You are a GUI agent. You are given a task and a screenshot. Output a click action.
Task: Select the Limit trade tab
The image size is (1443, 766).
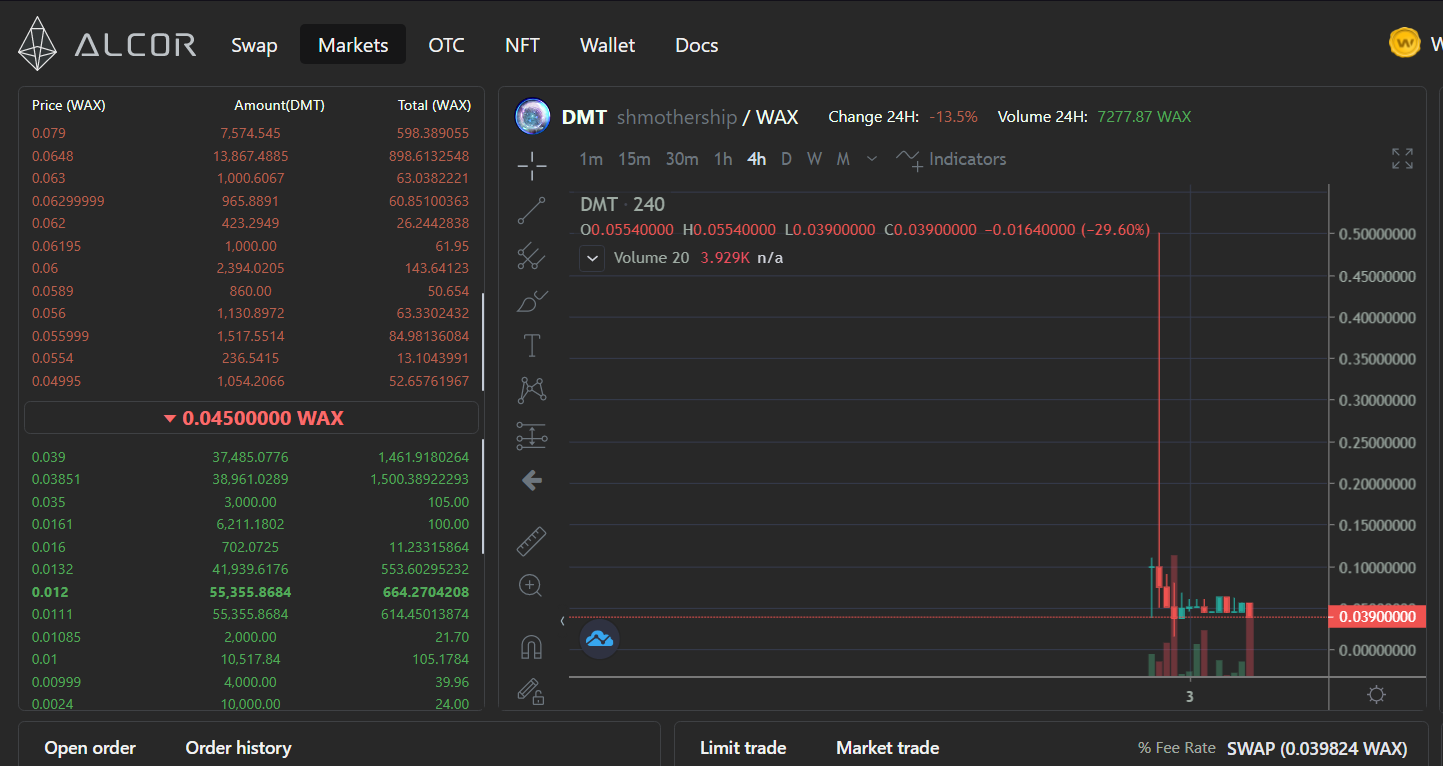[x=743, y=748]
